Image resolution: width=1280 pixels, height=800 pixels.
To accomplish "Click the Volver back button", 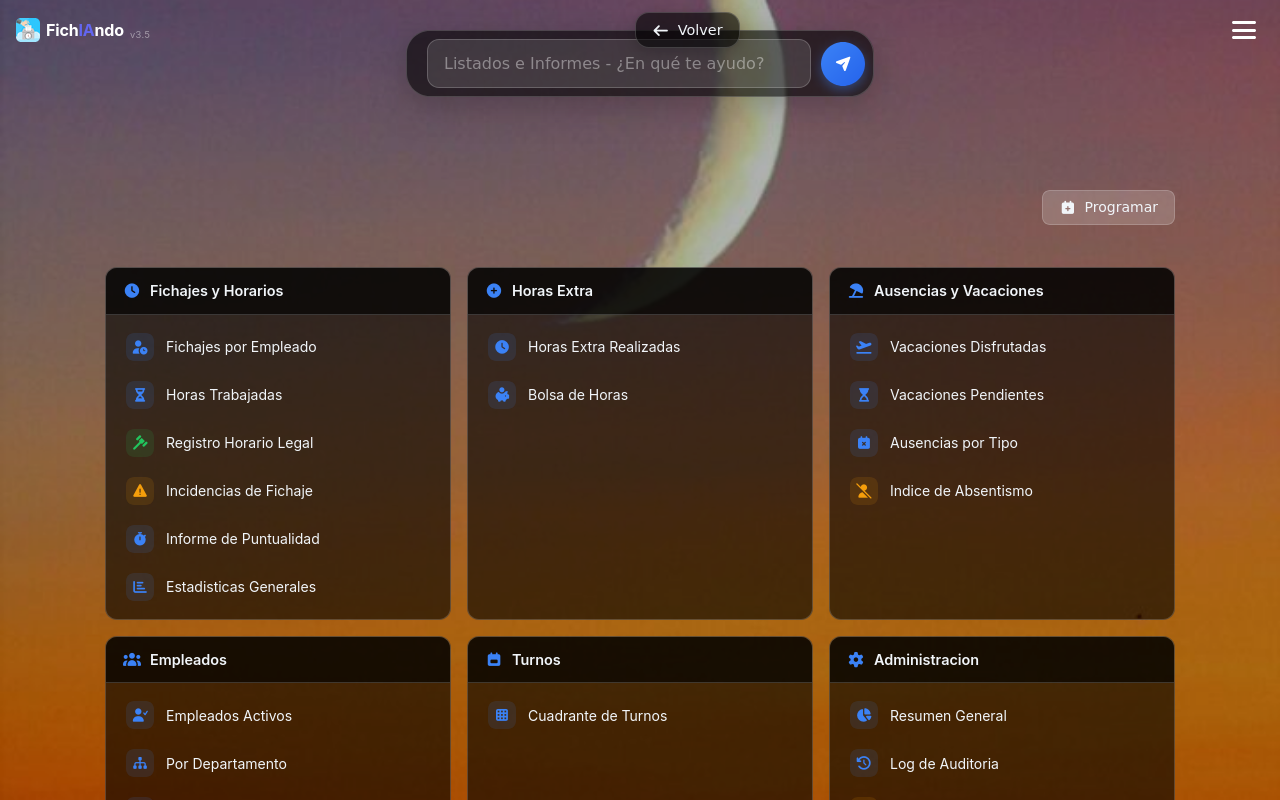I will (687, 30).
